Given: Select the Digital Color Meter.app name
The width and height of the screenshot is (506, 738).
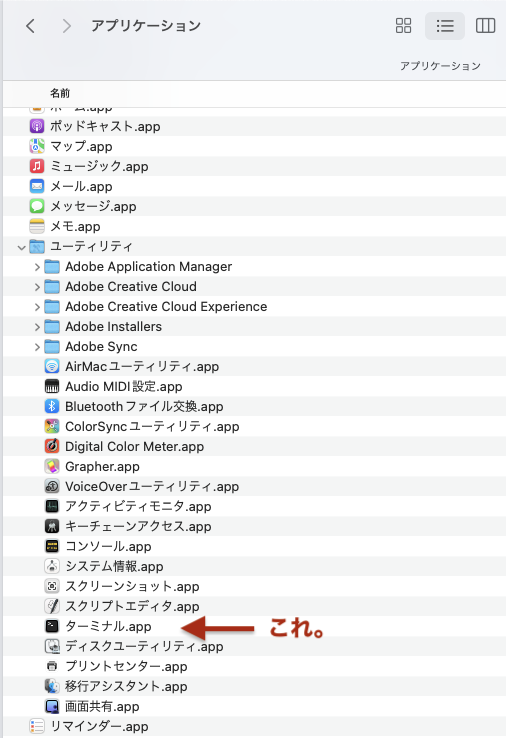Looking at the screenshot, I should [x=135, y=446].
